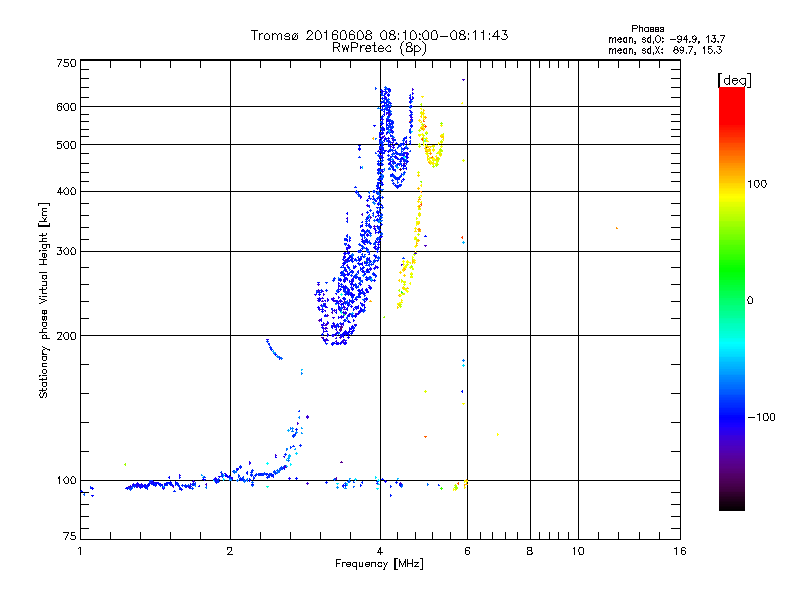Click the y-axis tick label '750'
This screenshot has width=800, height=600.
pos(66,63)
